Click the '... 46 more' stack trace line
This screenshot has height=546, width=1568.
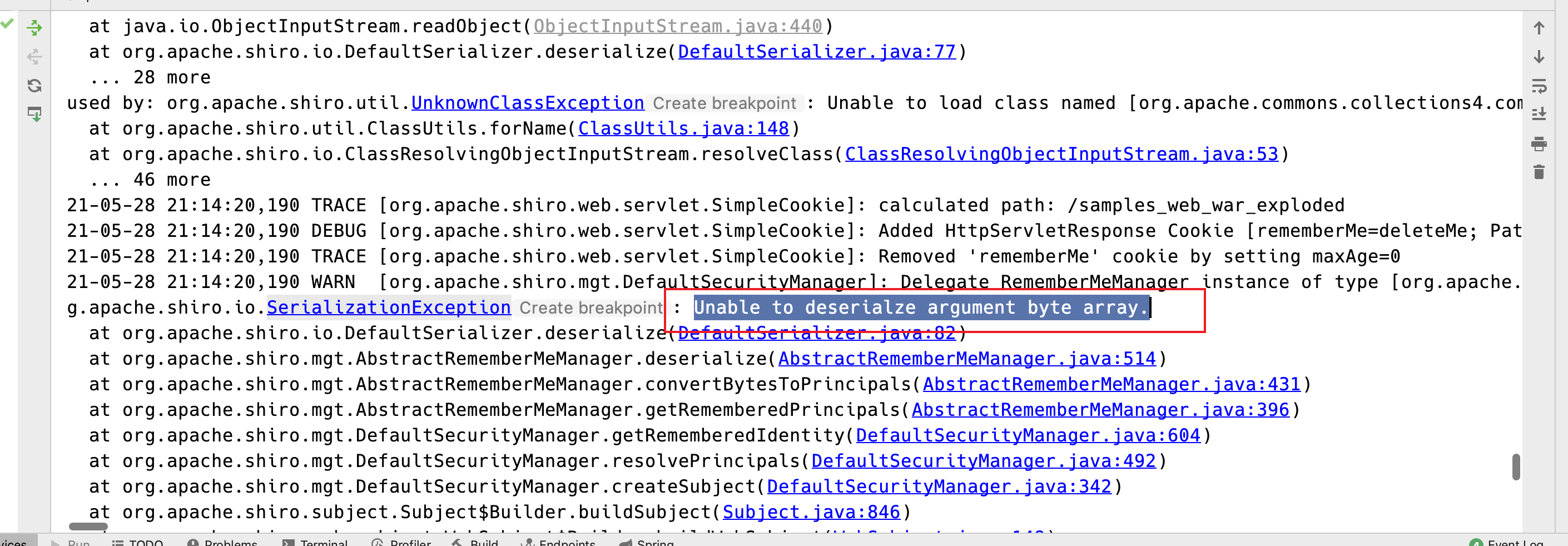[x=150, y=180]
